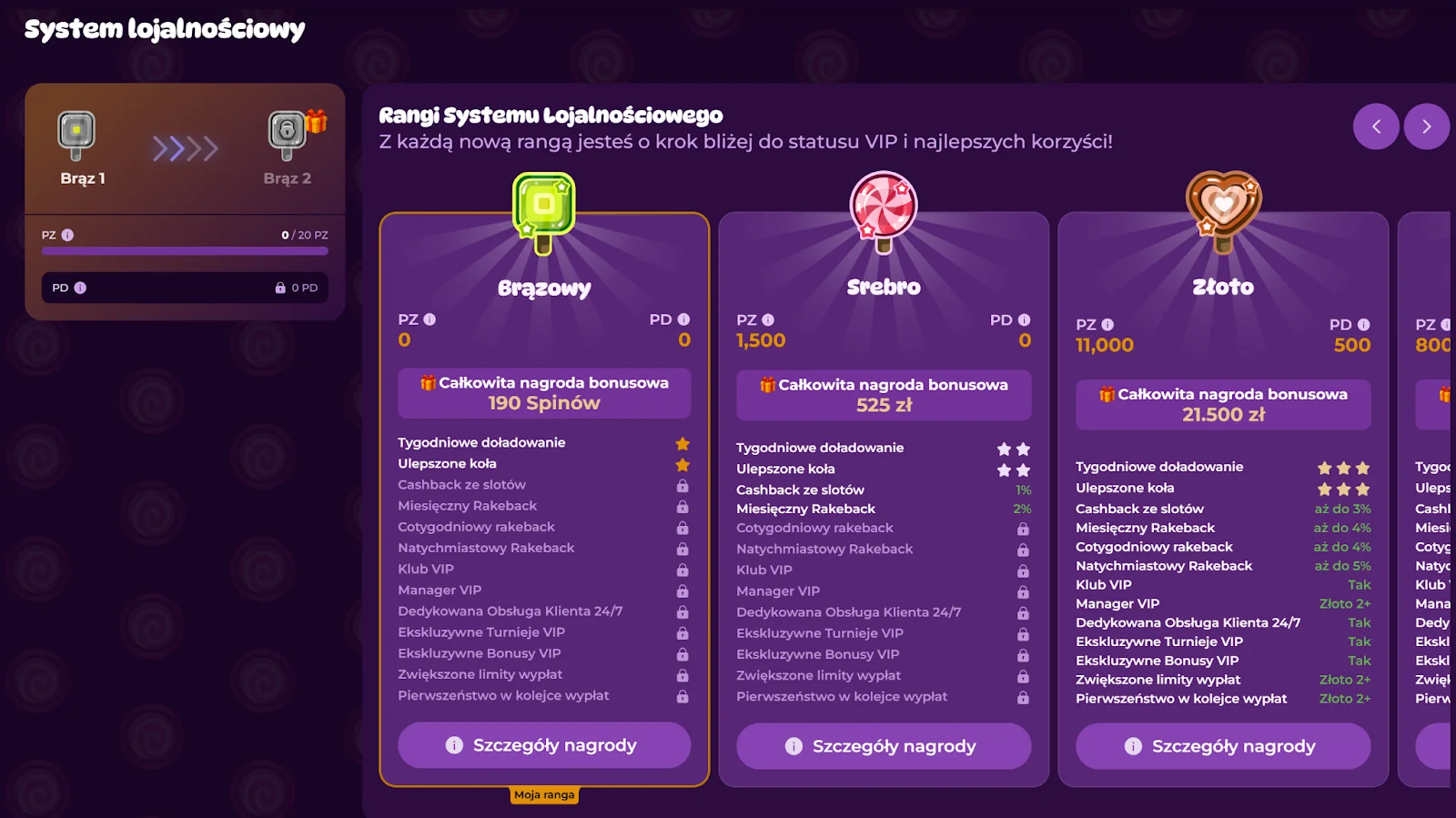
Task: Show next loyalty ranks with right arrow
Action: click(x=1426, y=126)
